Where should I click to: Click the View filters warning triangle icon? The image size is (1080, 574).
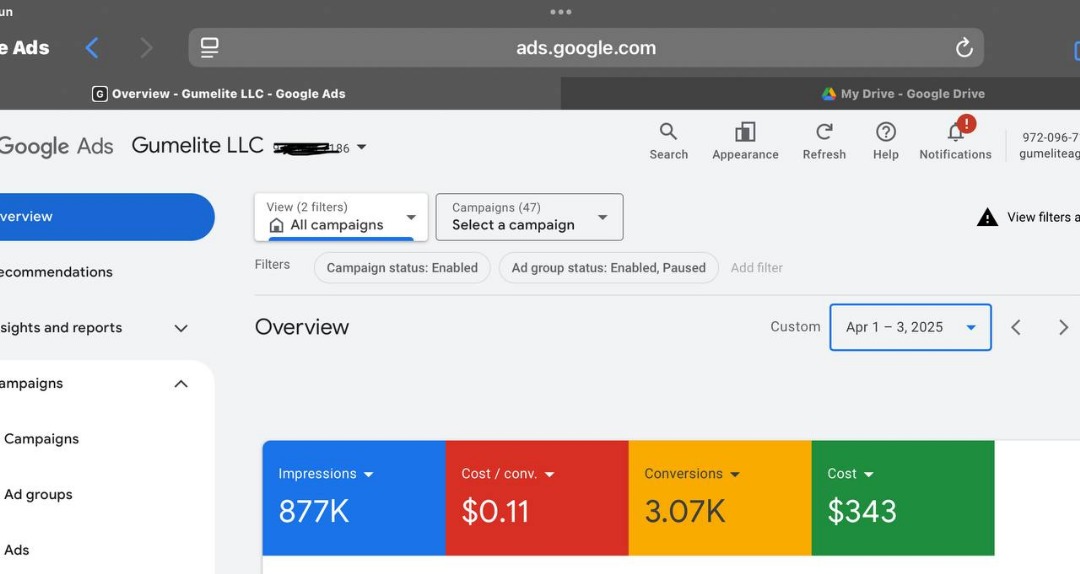987,217
